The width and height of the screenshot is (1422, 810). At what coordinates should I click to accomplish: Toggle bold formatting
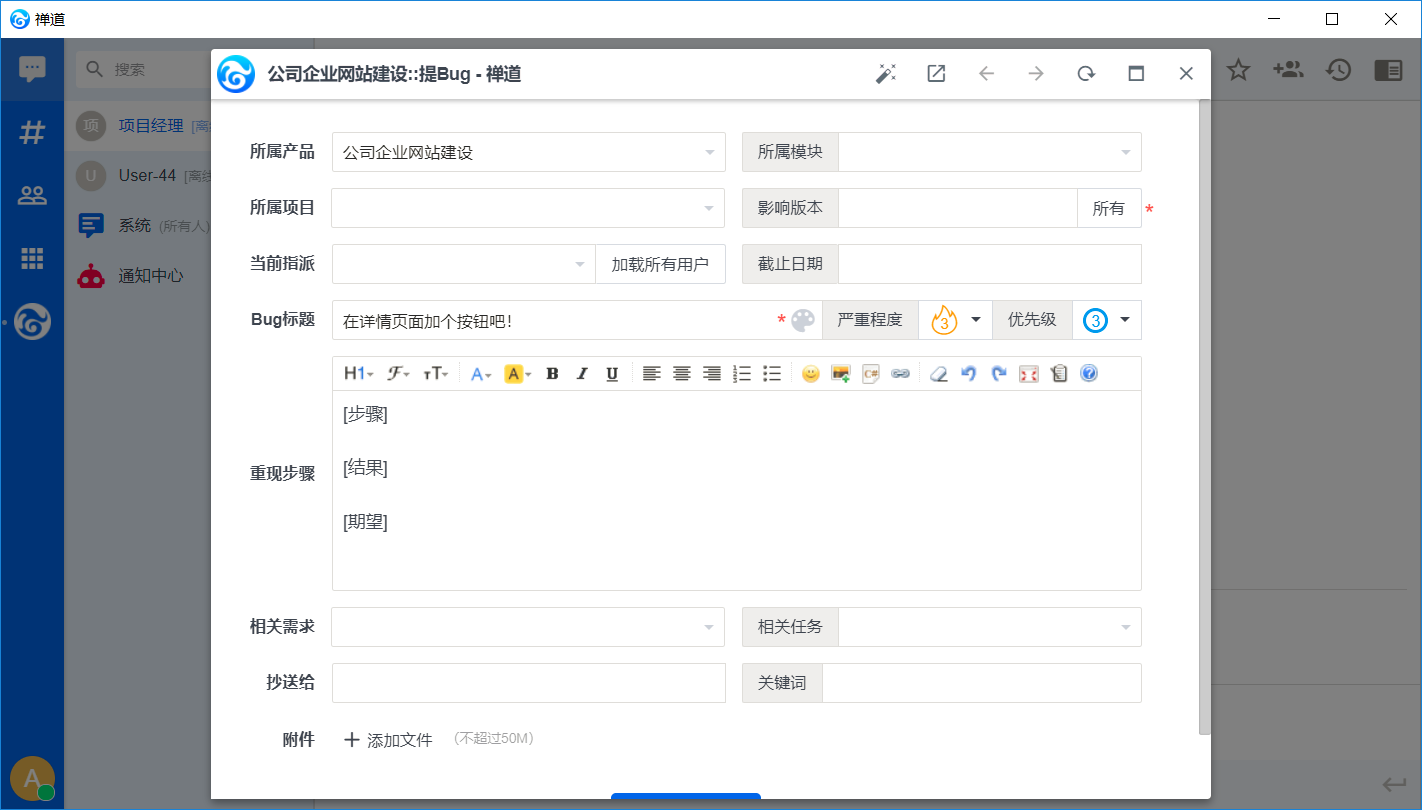(x=552, y=374)
